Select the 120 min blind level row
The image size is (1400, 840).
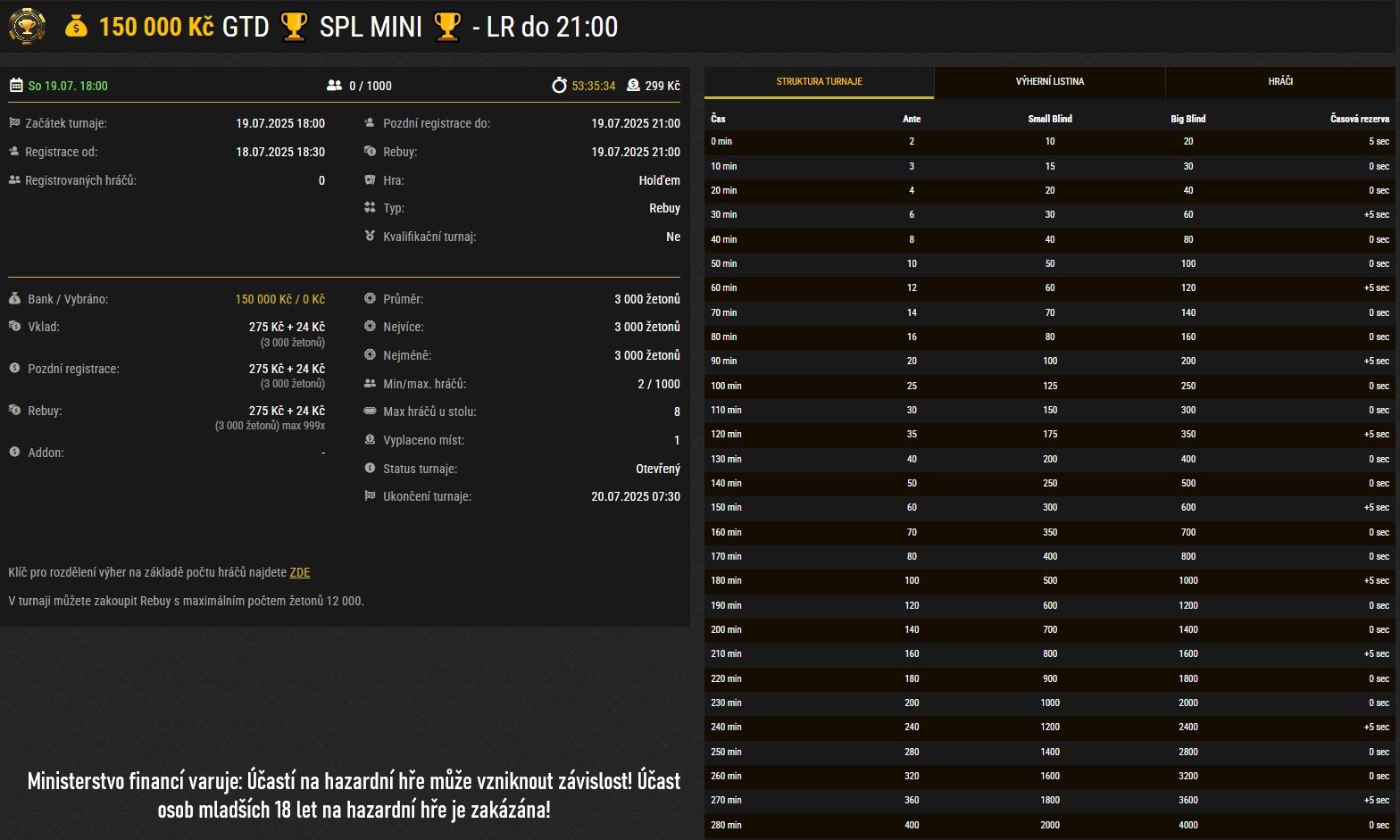pyautogui.click(x=1050, y=435)
